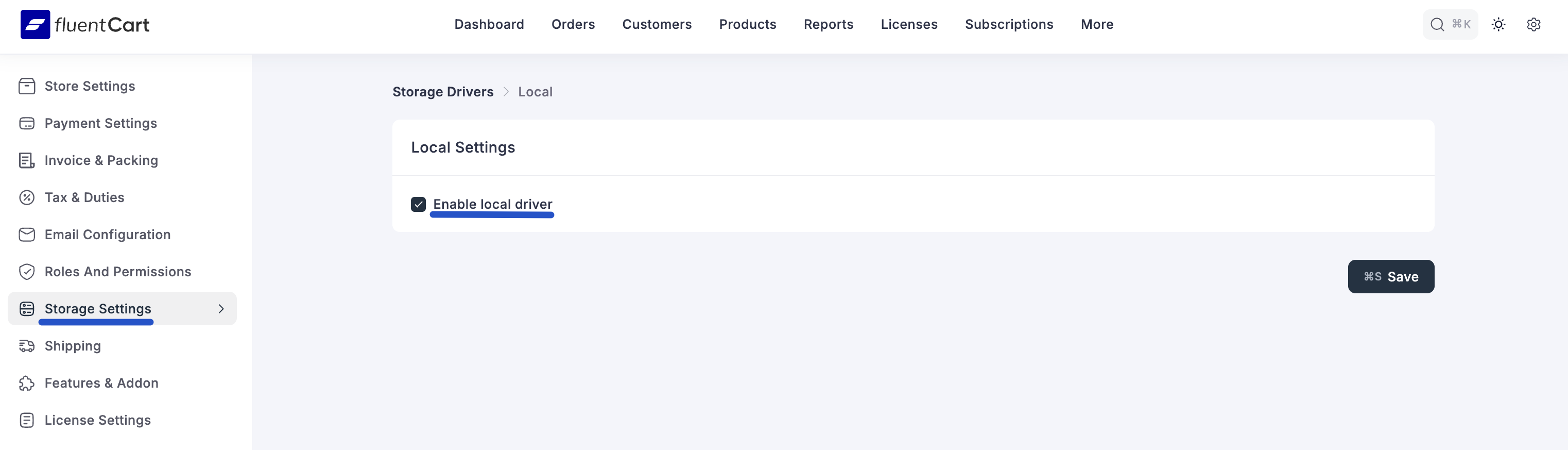The image size is (1568, 450).
Task: Navigate to Storage Drivers breadcrumb link
Action: pyautogui.click(x=442, y=92)
